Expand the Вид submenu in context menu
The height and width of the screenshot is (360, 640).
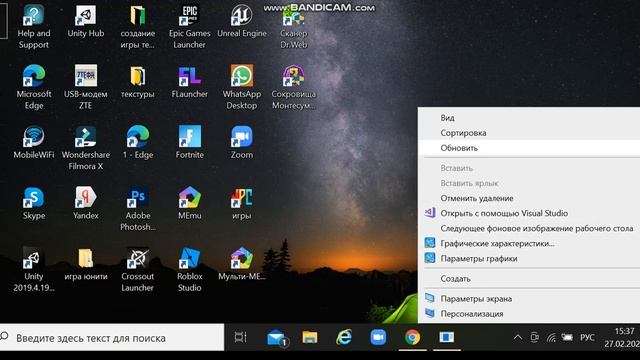coord(529,118)
